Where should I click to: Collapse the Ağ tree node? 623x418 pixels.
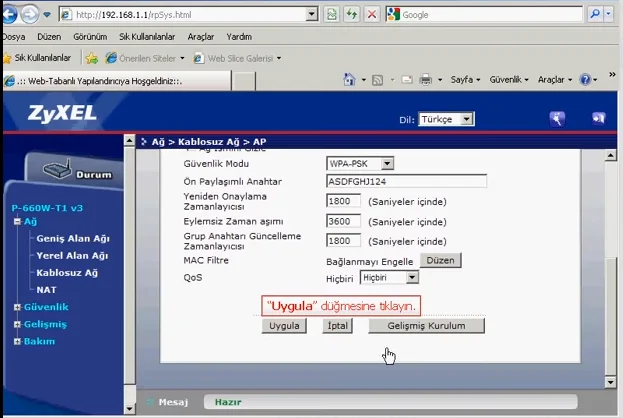click(x=17, y=221)
